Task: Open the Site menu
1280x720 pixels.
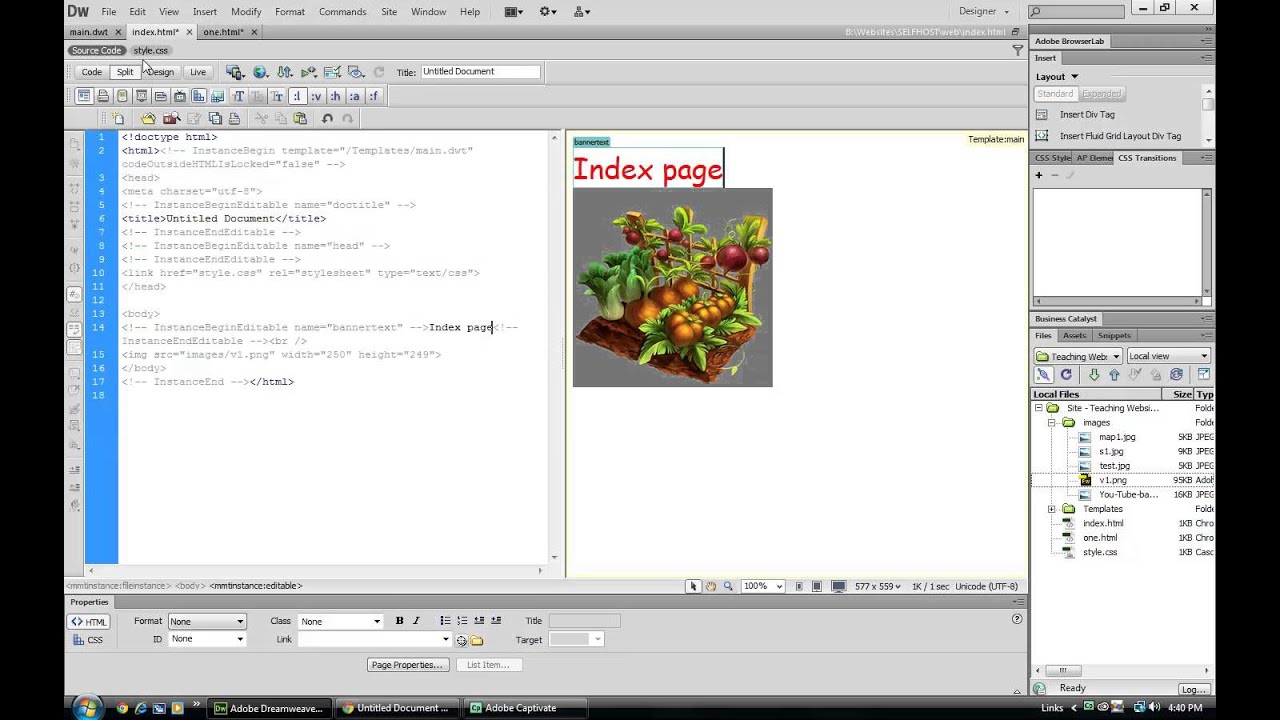Action: coord(389,11)
